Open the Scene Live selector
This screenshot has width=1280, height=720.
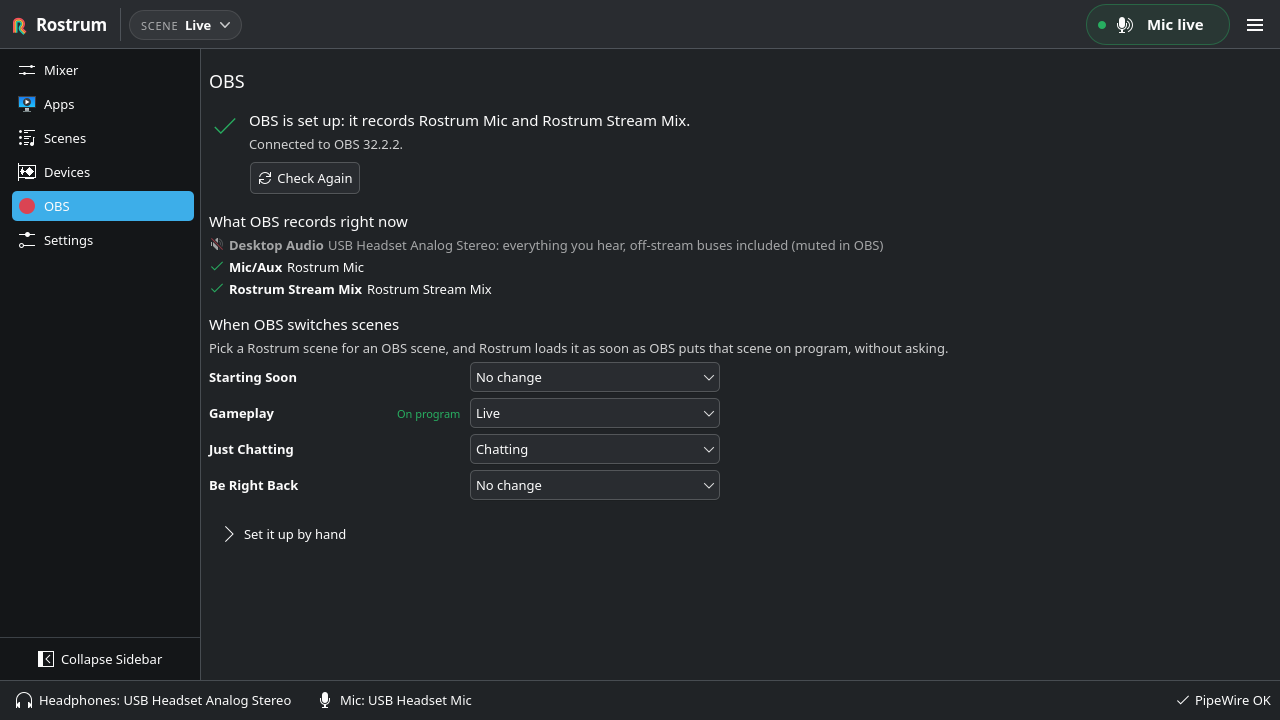point(185,25)
